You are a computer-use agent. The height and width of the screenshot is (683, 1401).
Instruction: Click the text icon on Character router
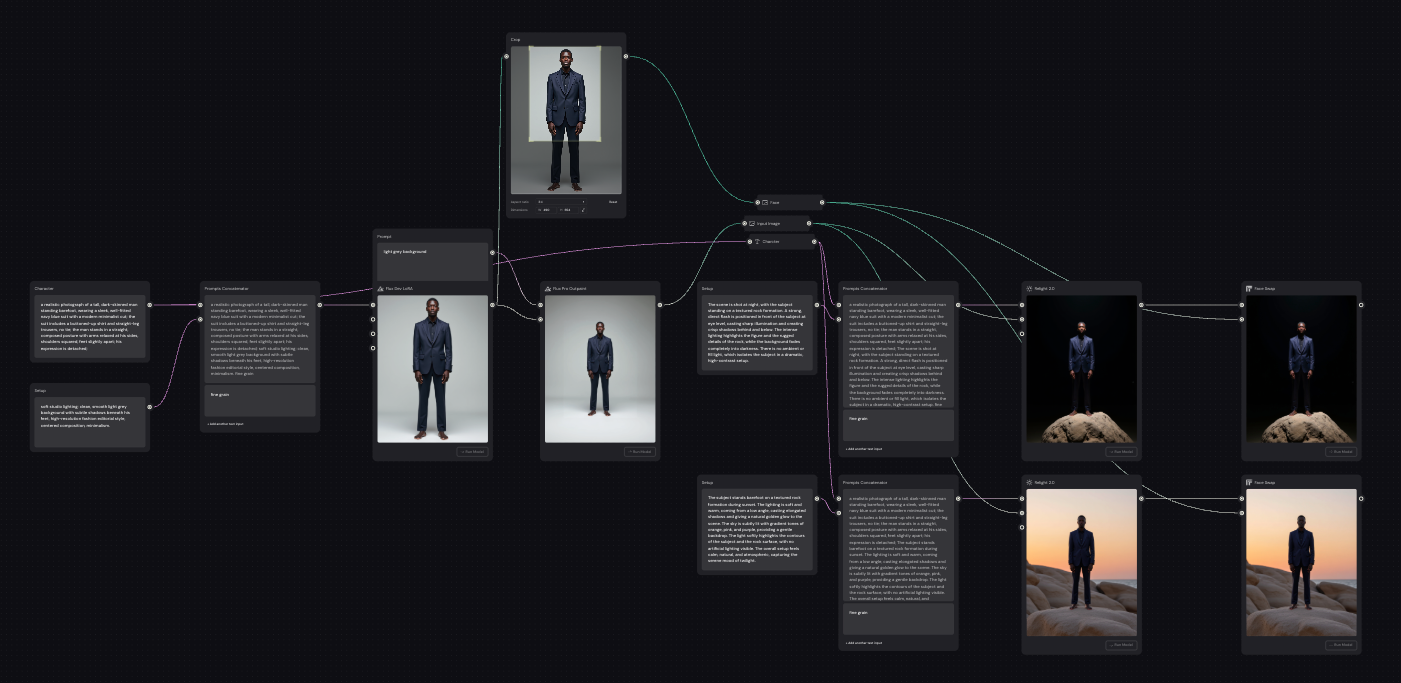[x=758, y=241]
